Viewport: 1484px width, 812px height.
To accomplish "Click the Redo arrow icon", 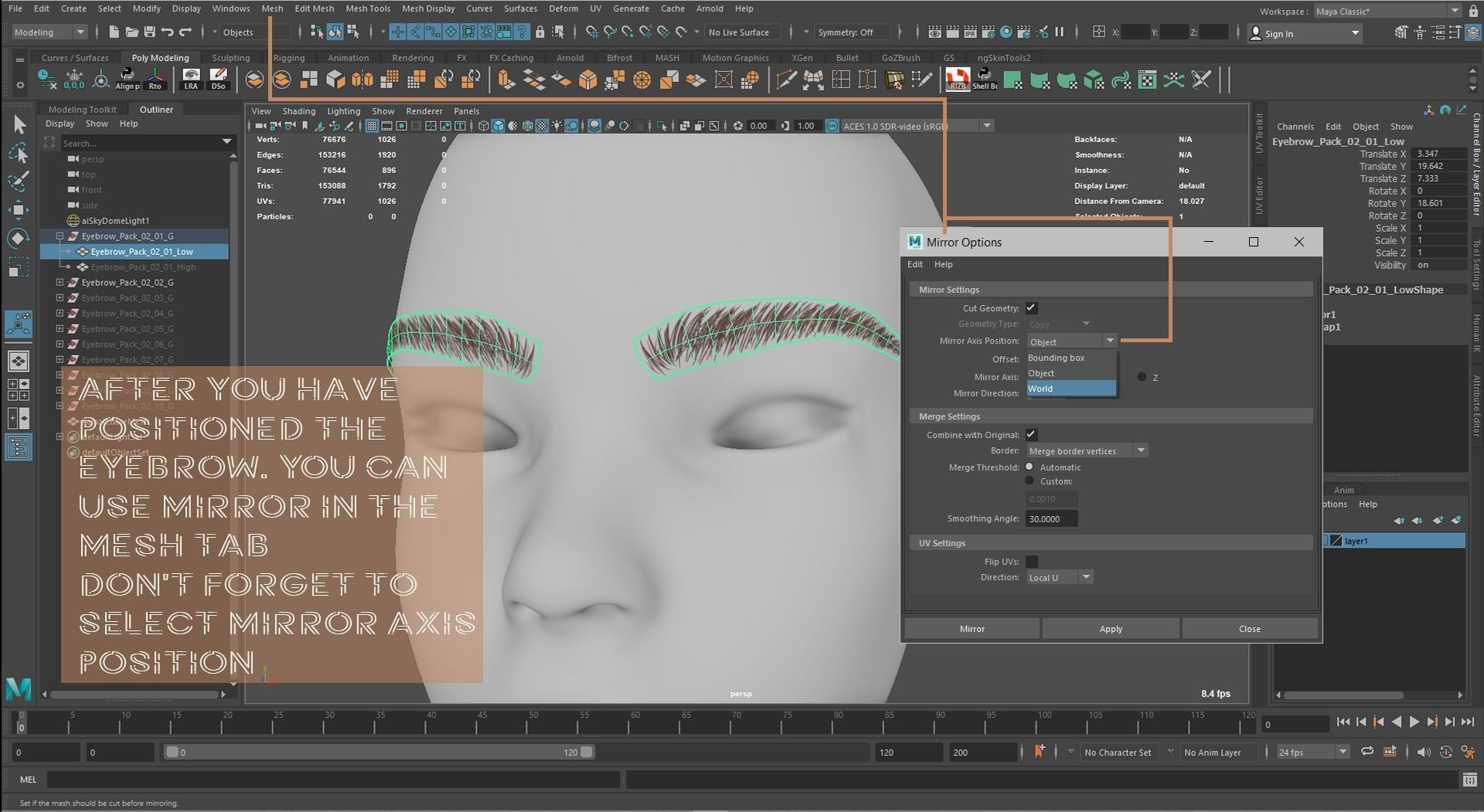I will (185, 32).
